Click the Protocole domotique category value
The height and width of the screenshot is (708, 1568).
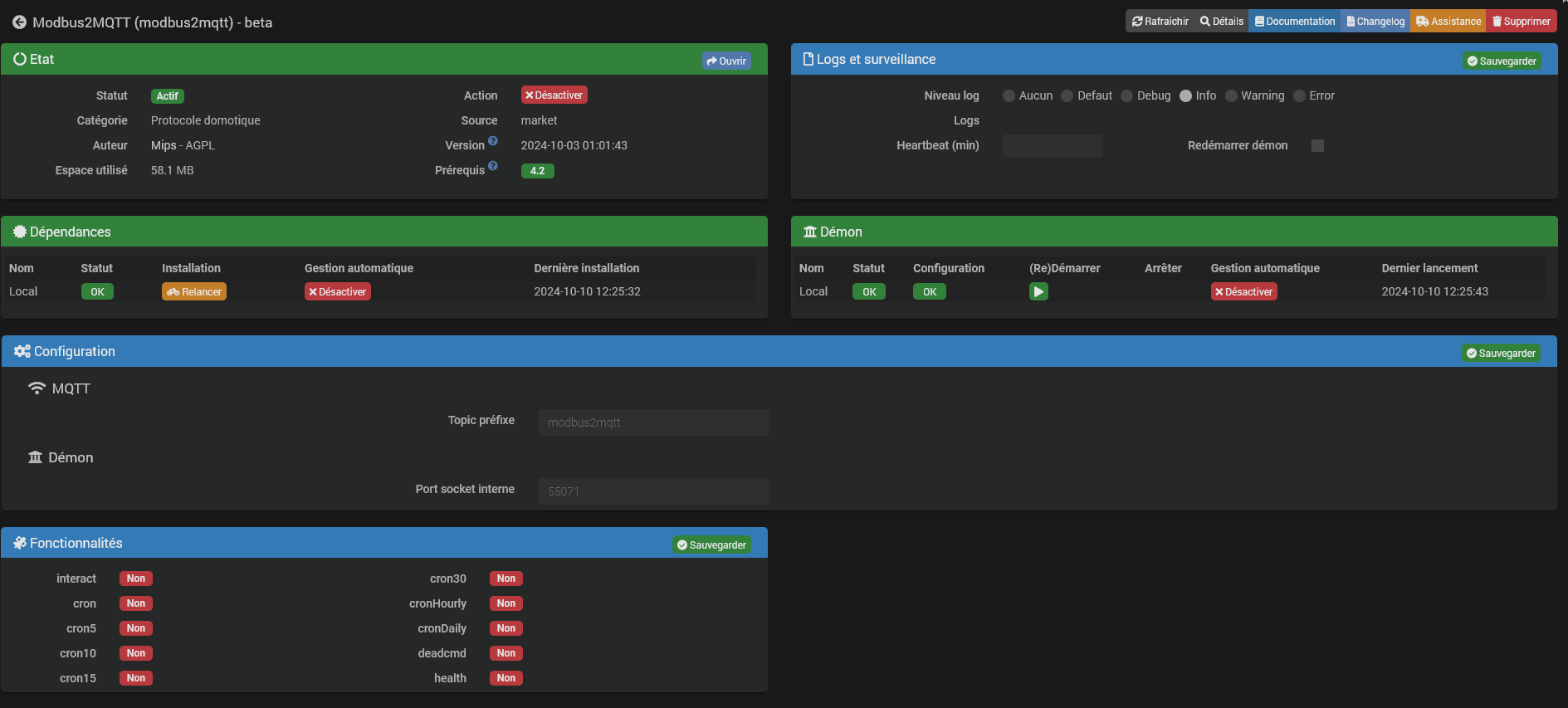pos(206,120)
